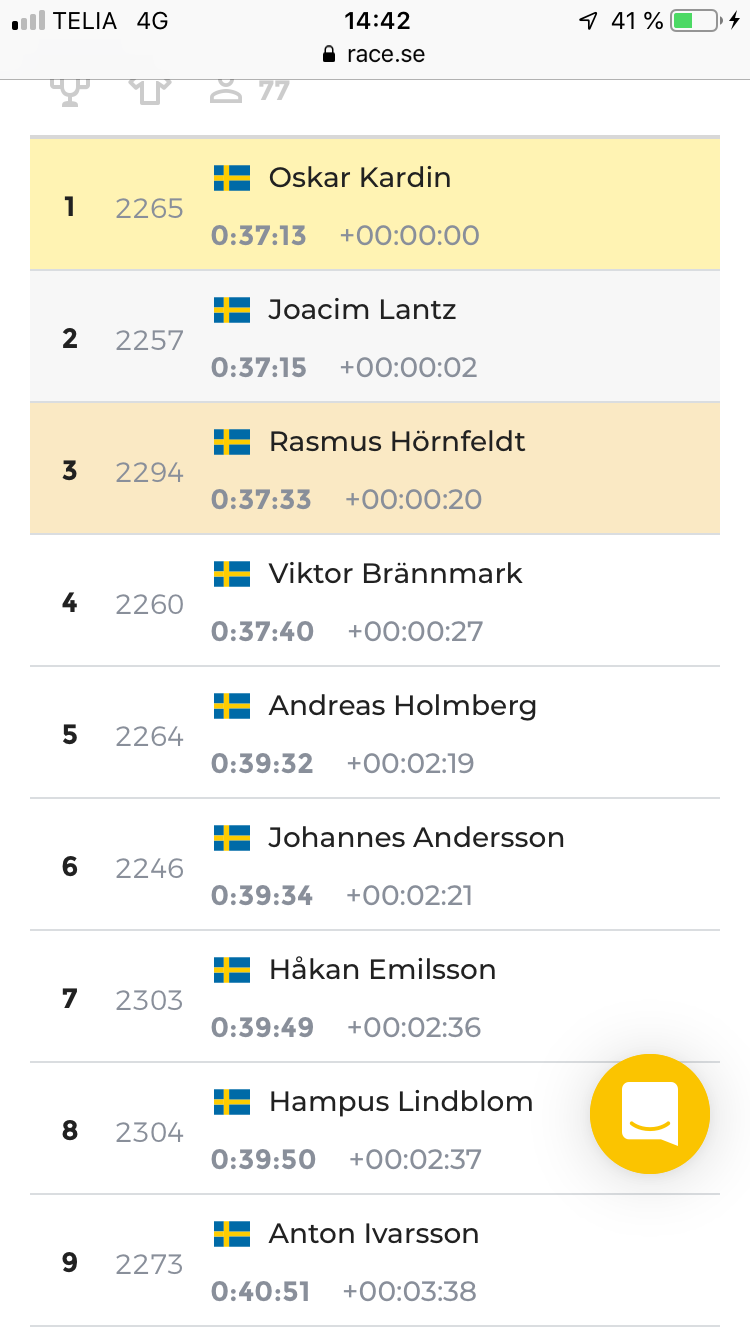Select Andreas Holmberg's entry
Image resolution: width=750 pixels, height=1334 pixels.
[375, 733]
